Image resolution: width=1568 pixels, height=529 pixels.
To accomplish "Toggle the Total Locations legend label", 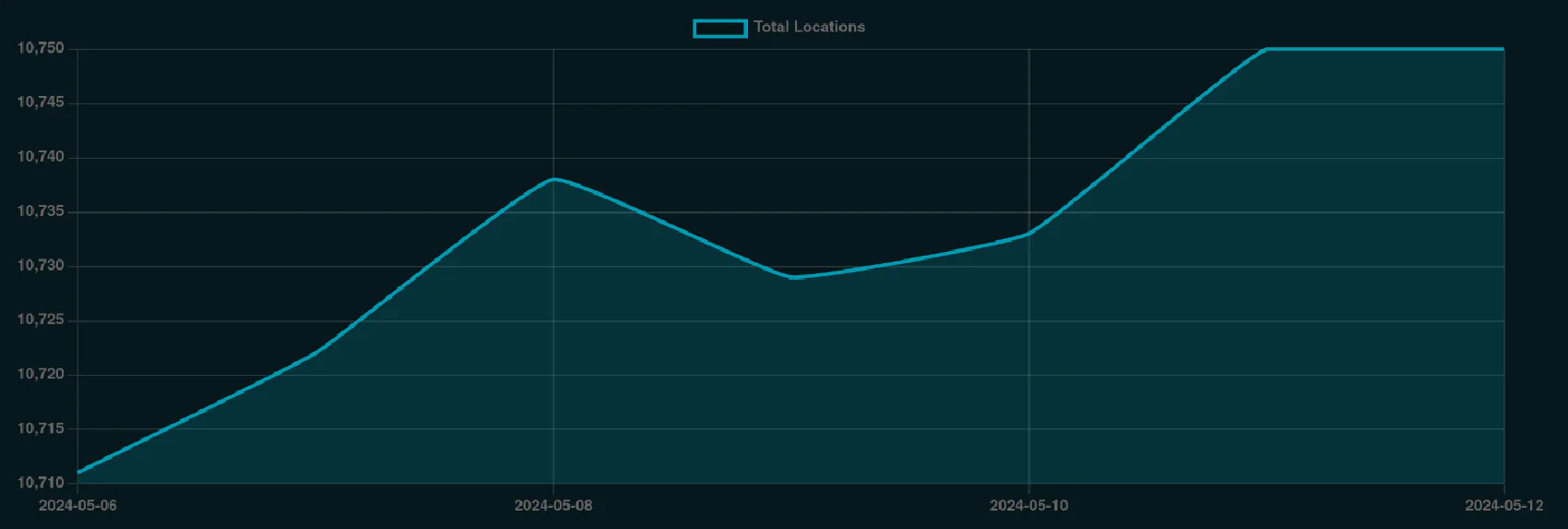I will click(809, 27).
